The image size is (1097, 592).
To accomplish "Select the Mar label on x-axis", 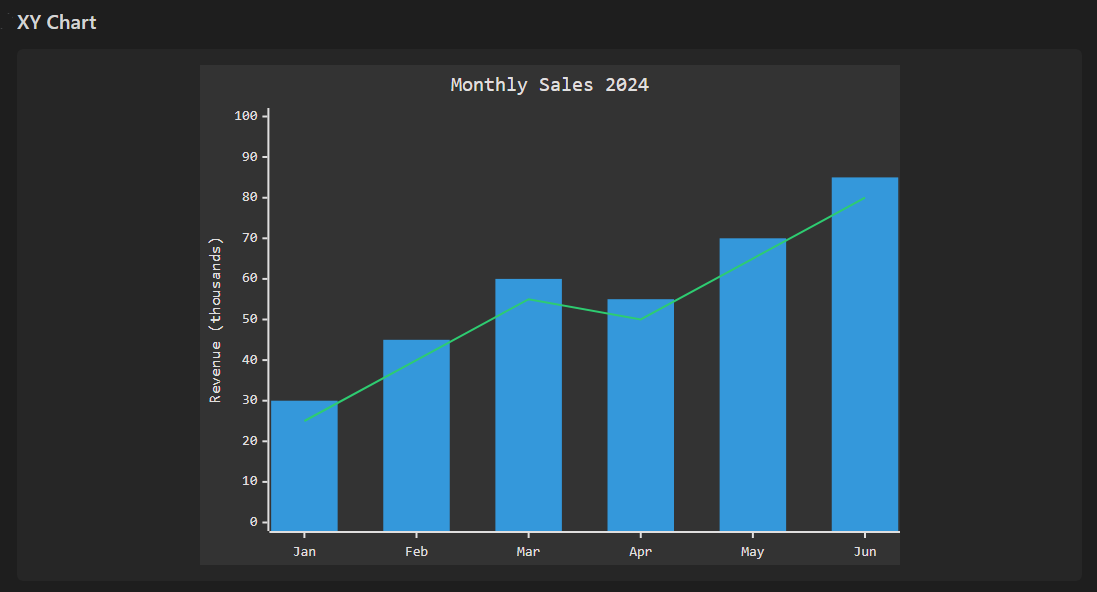I will coord(528,551).
